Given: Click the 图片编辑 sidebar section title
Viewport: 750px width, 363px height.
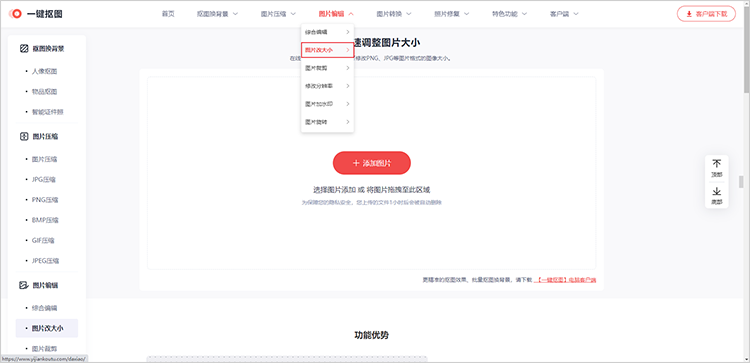Looking at the screenshot, I should tap(45, 285).
